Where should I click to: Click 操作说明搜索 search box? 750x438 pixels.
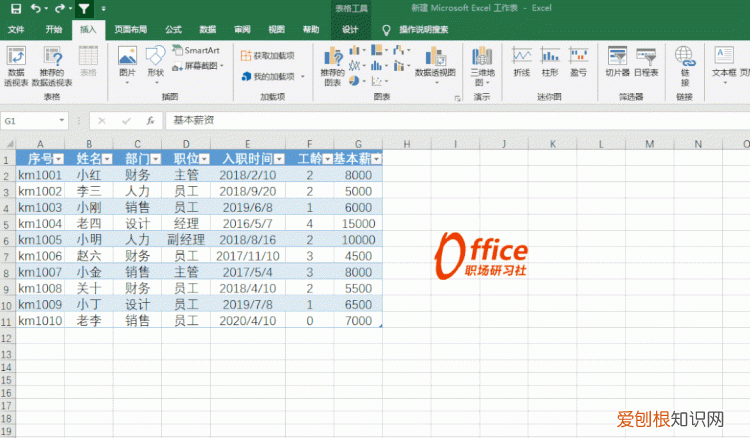pos(424,30)
